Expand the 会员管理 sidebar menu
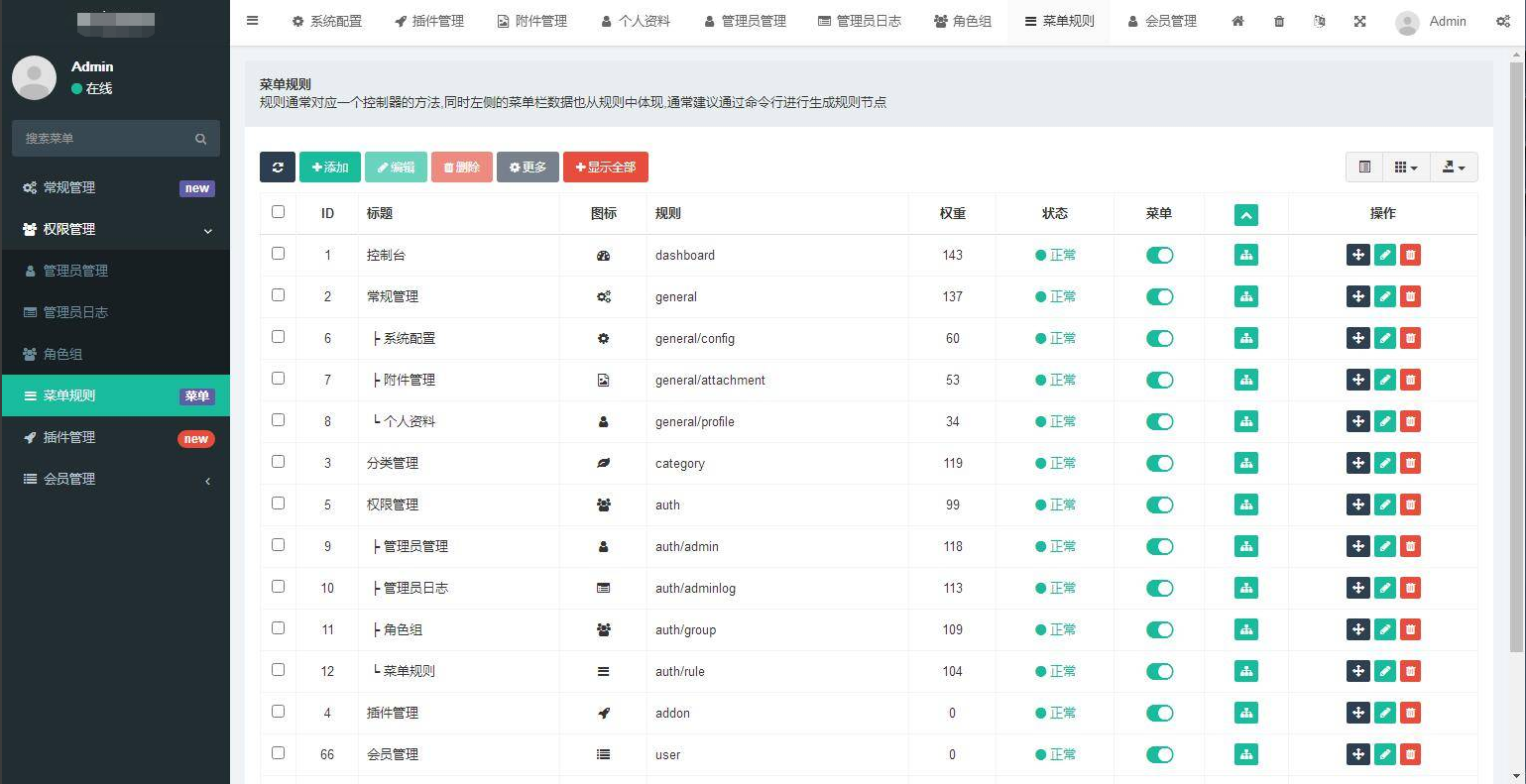 click(x=115, y=479)
